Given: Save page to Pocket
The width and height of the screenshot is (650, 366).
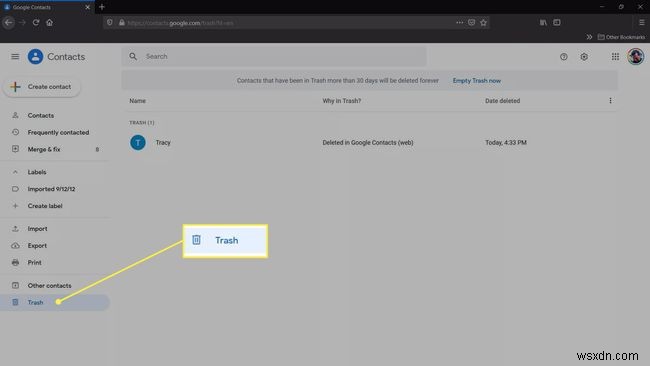Looking at the screenshot, I should pos(471,22).
